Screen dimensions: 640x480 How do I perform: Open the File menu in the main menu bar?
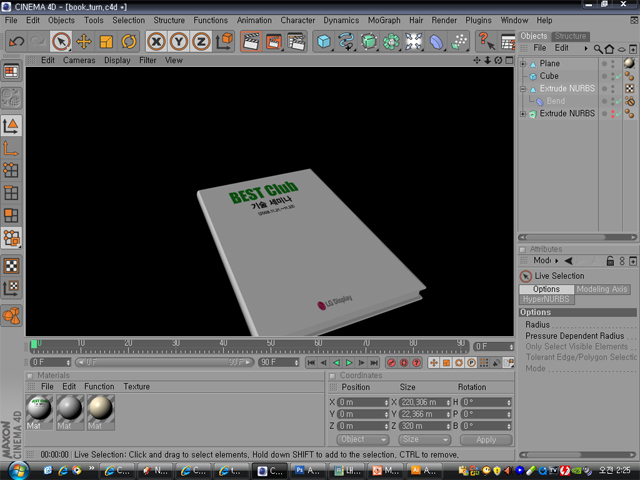(x=11, y=20)
